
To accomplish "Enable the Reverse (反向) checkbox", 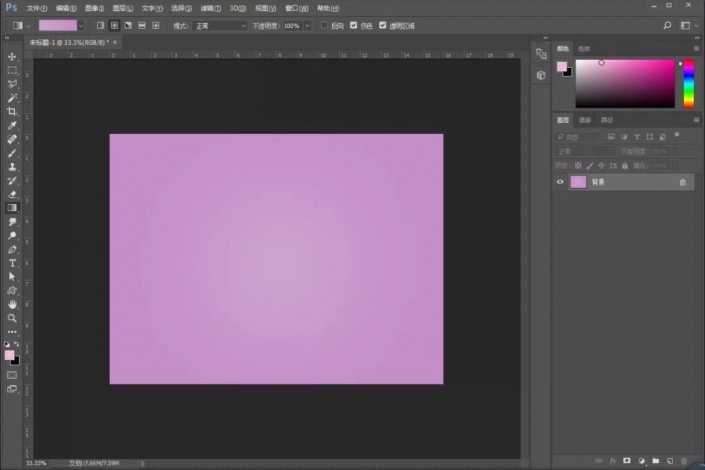I will pos(325,25).
